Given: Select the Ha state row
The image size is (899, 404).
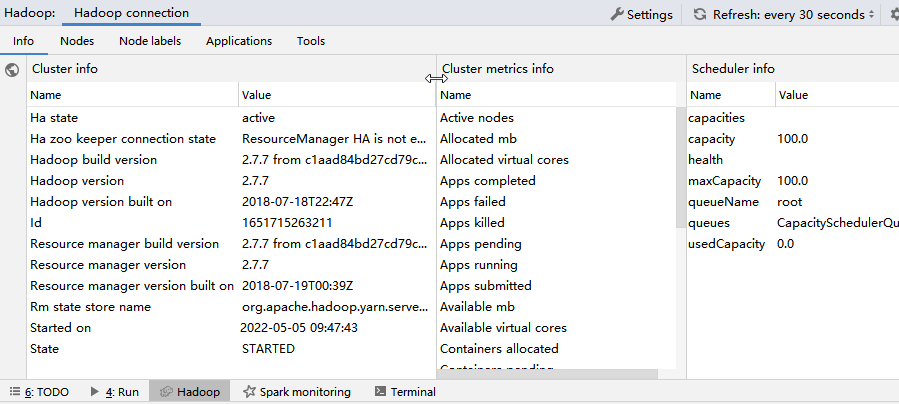Looking at the screenshot, I should coord(231,118).
